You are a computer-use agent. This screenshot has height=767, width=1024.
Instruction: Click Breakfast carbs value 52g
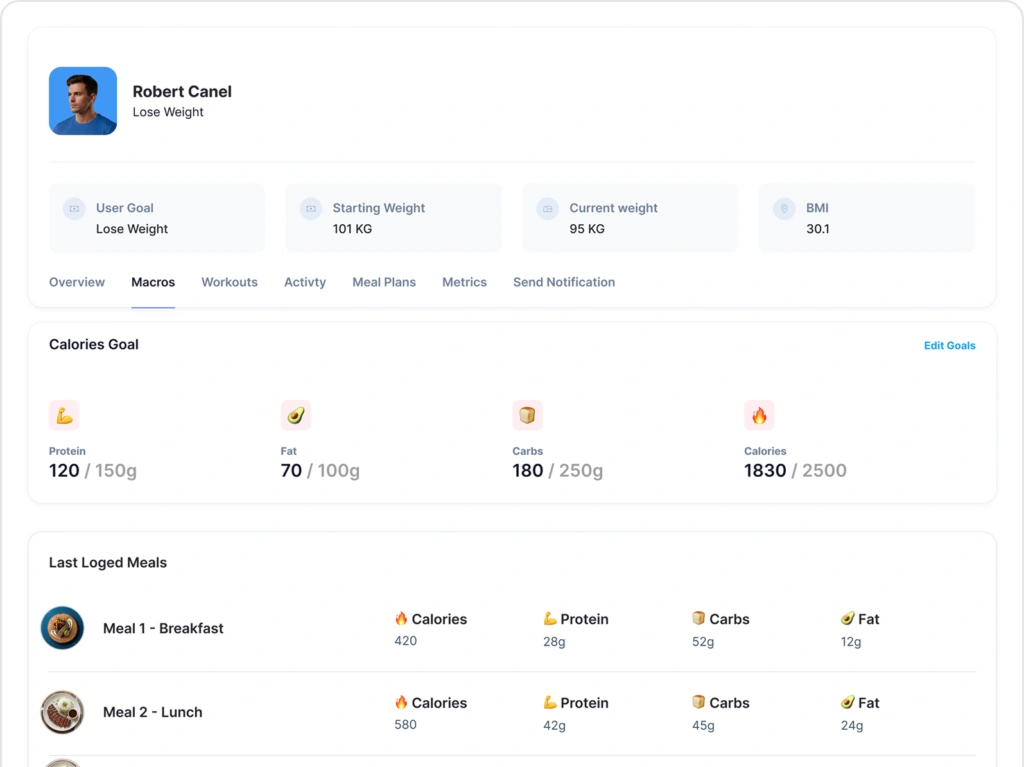click(x=703, y=642)
